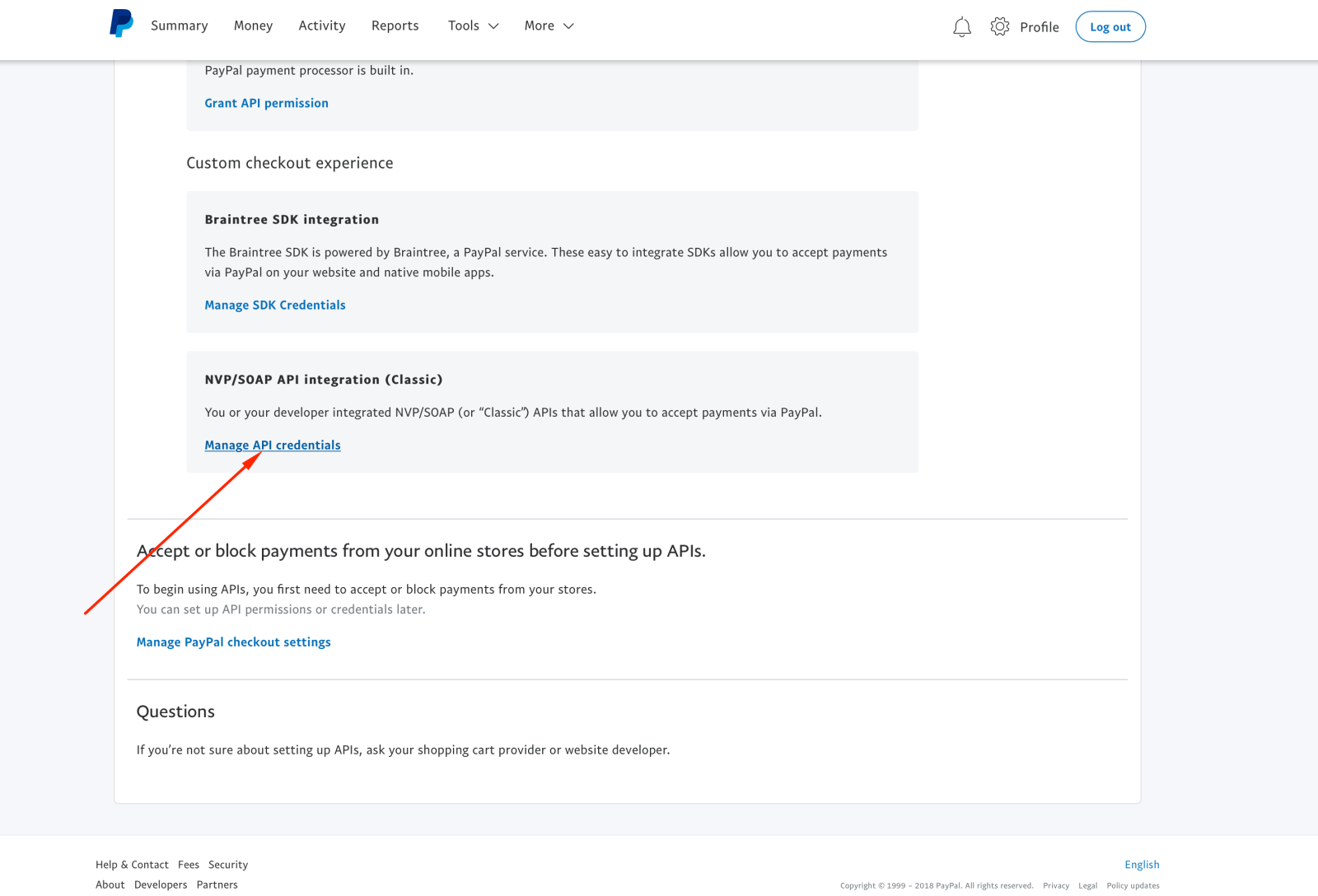Click the About footer link
The image size is (1318, 896).
click(x=110, y=884)
